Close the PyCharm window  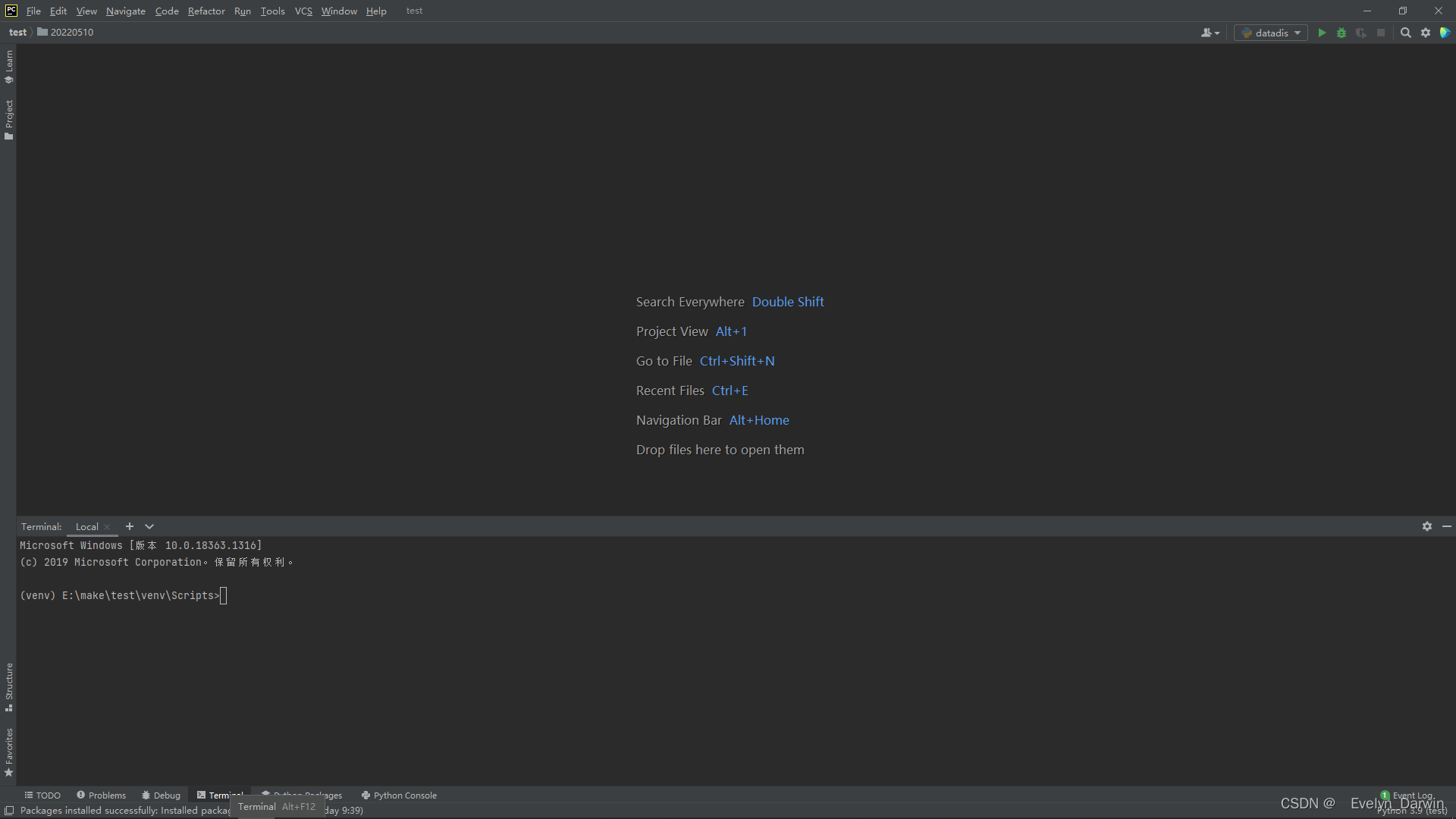(1439, 11)
